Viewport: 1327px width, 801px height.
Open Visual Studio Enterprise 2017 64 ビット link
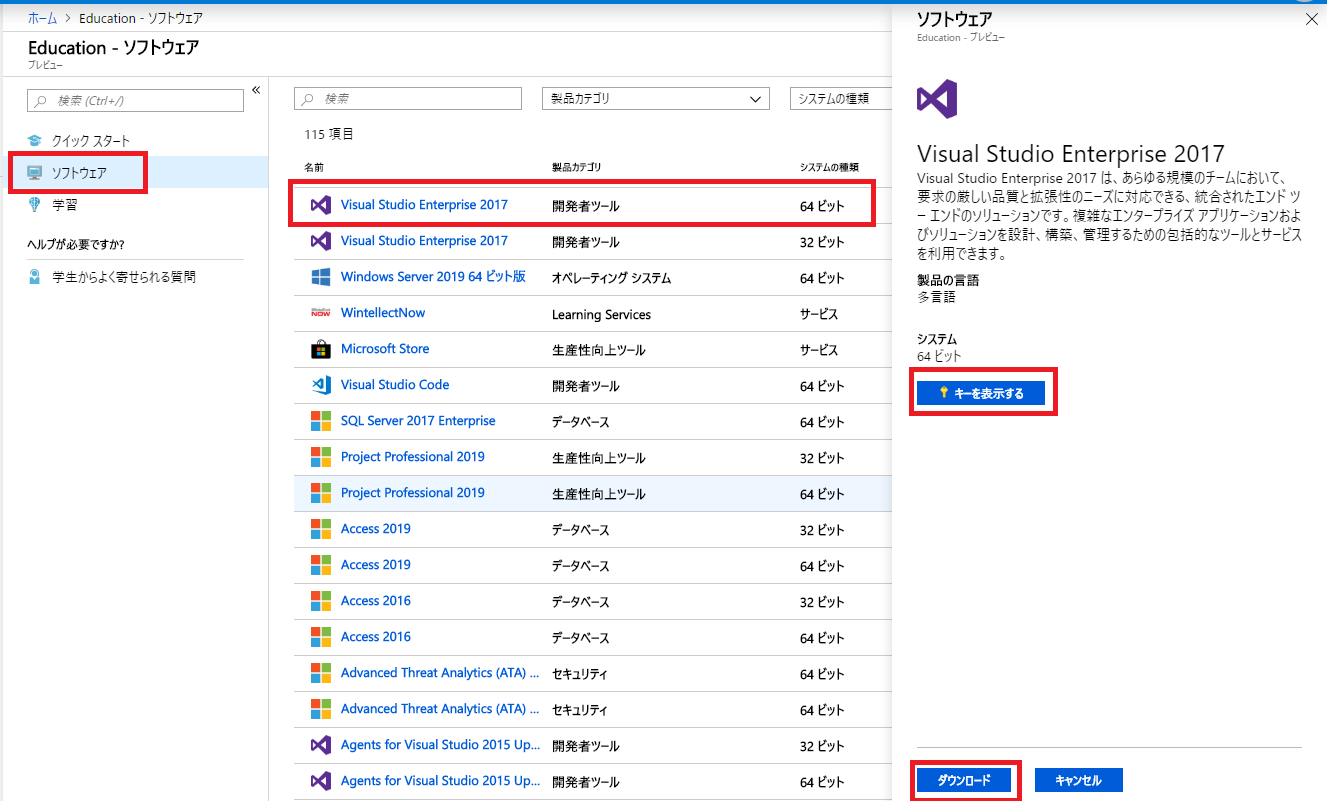coord(424,205)
